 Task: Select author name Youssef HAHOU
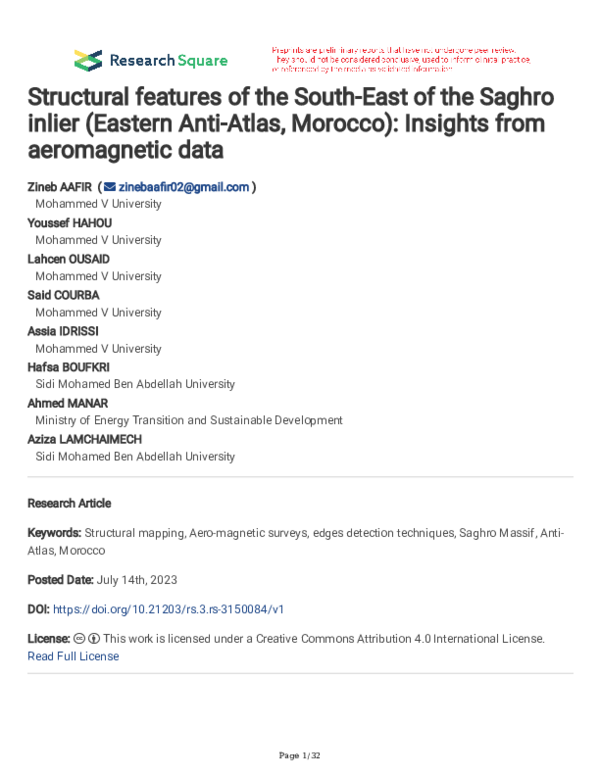[x=70, y=223]
